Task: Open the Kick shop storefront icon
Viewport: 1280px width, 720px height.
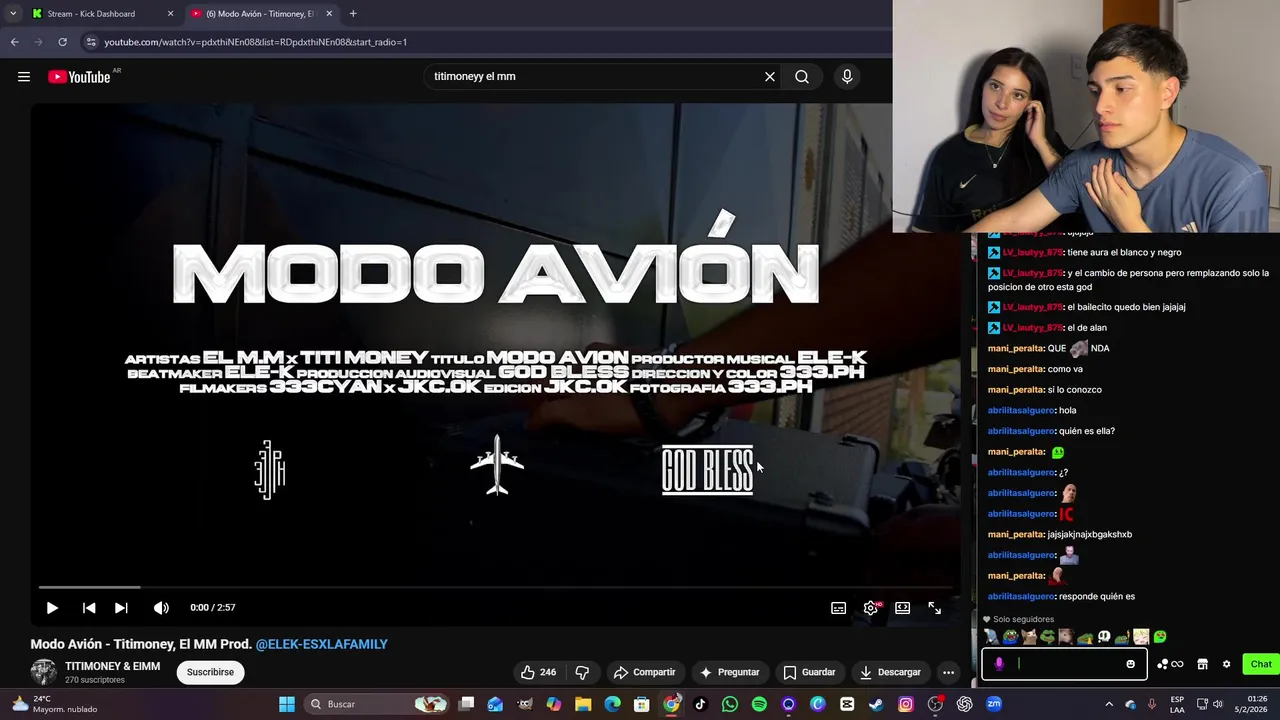Action: 1202,664
